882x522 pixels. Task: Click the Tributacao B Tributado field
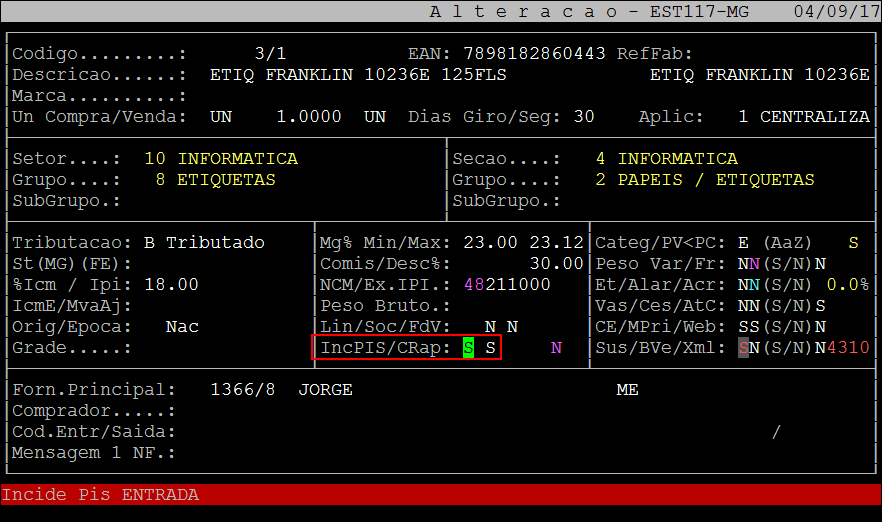pos(204,243)
